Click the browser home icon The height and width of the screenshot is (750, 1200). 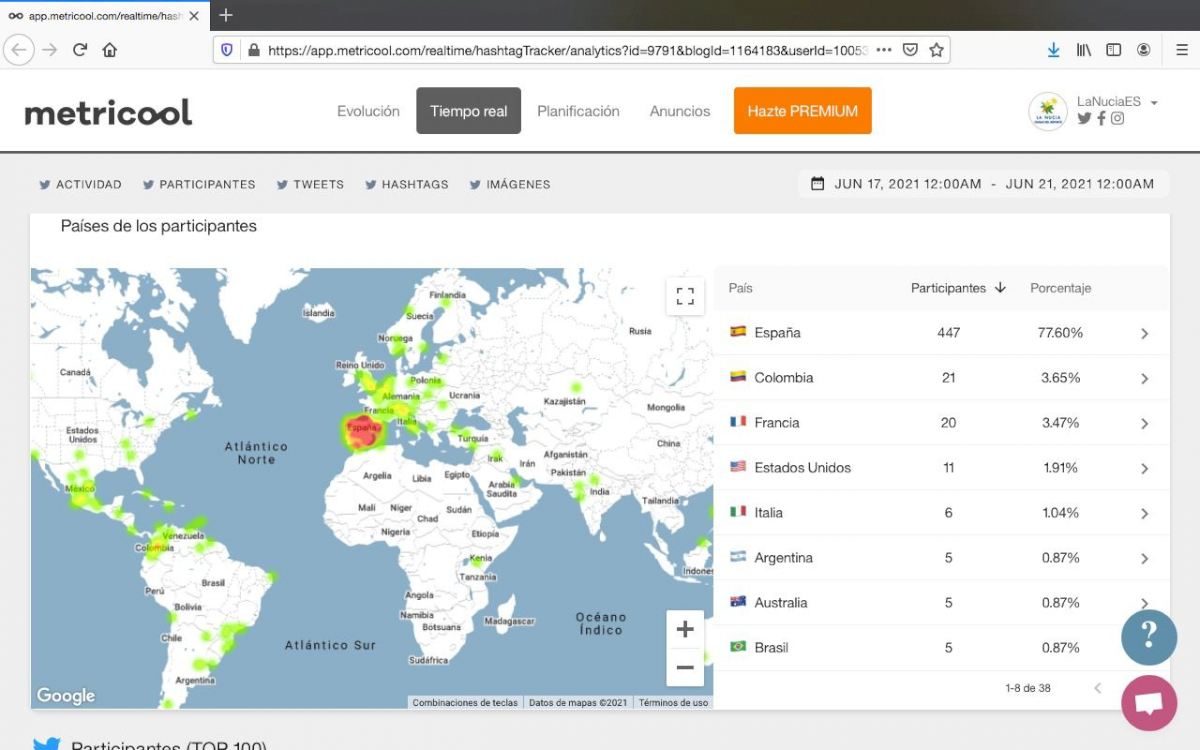tap(110, 50)
